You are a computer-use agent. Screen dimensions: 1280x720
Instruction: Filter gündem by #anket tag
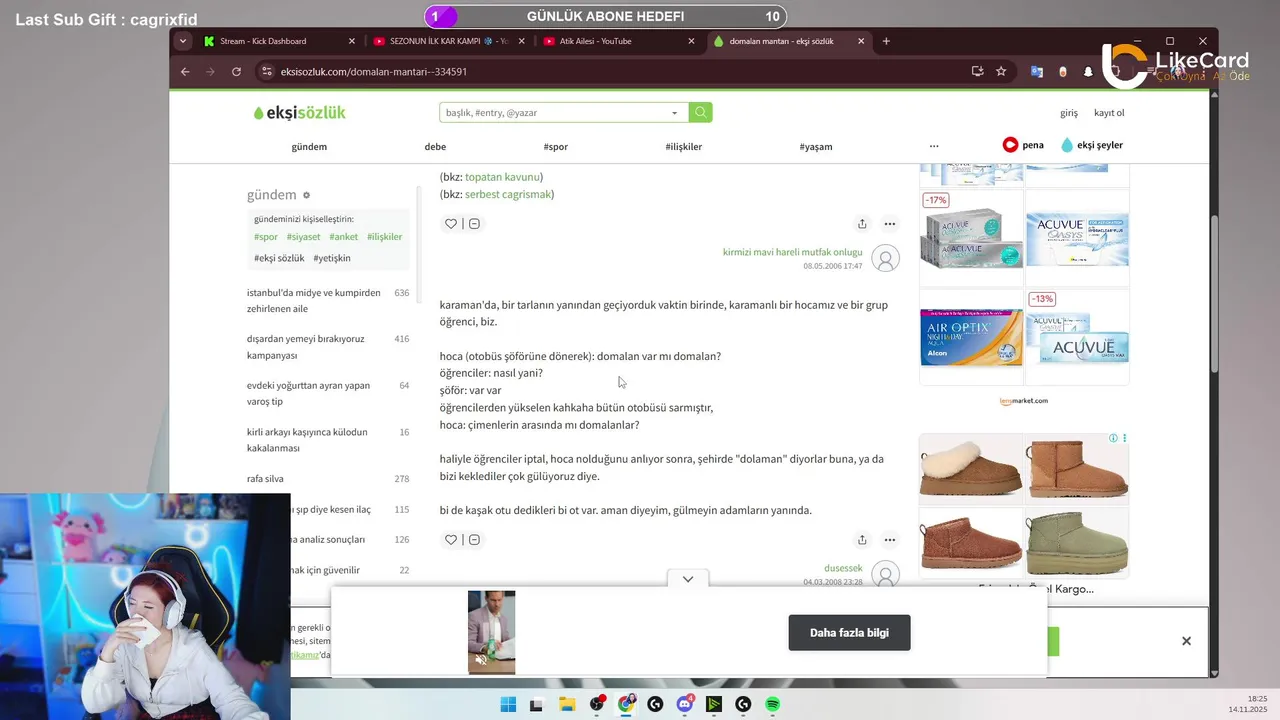point(343,237)
